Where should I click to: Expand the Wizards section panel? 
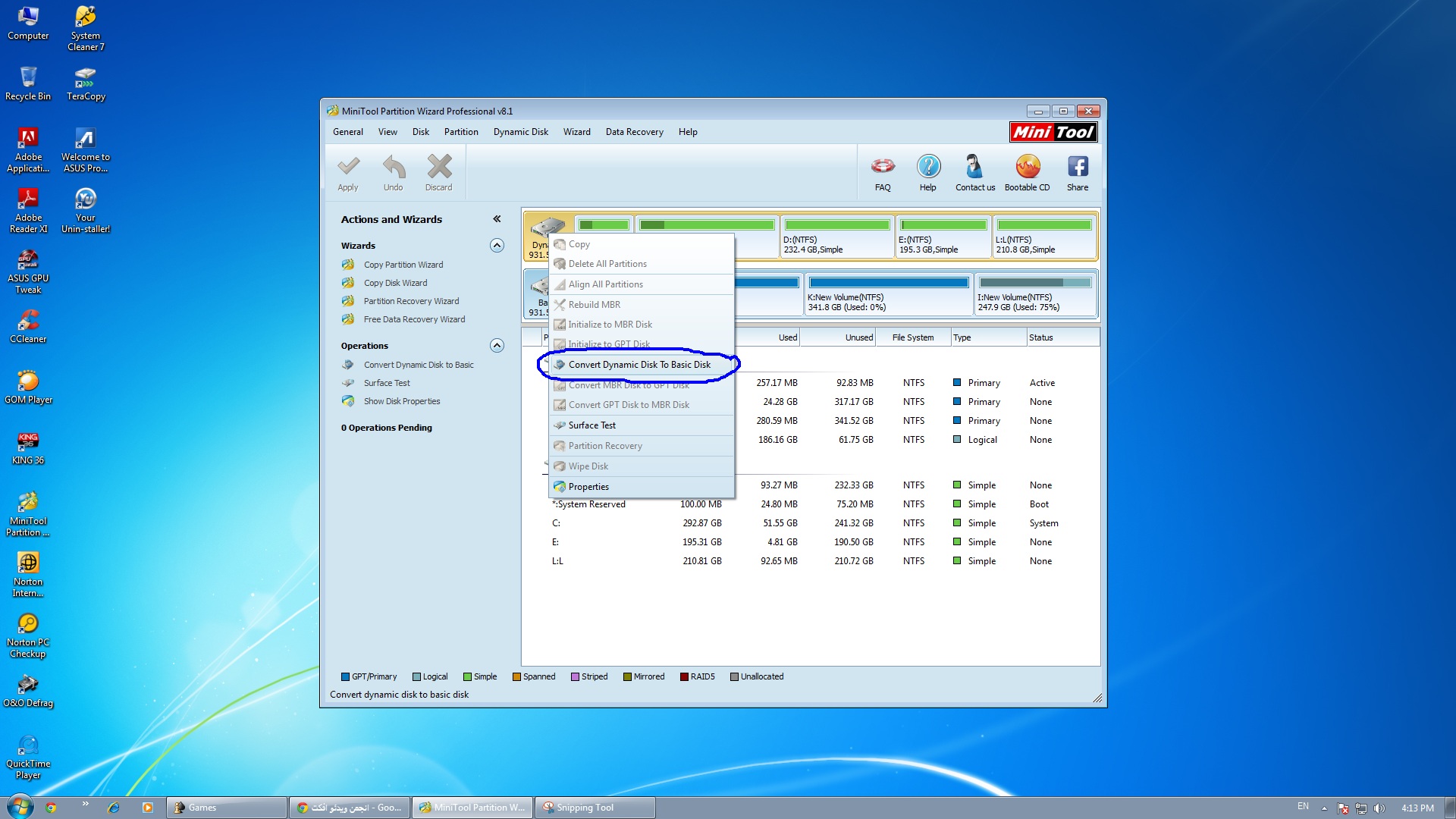point(497,244)
